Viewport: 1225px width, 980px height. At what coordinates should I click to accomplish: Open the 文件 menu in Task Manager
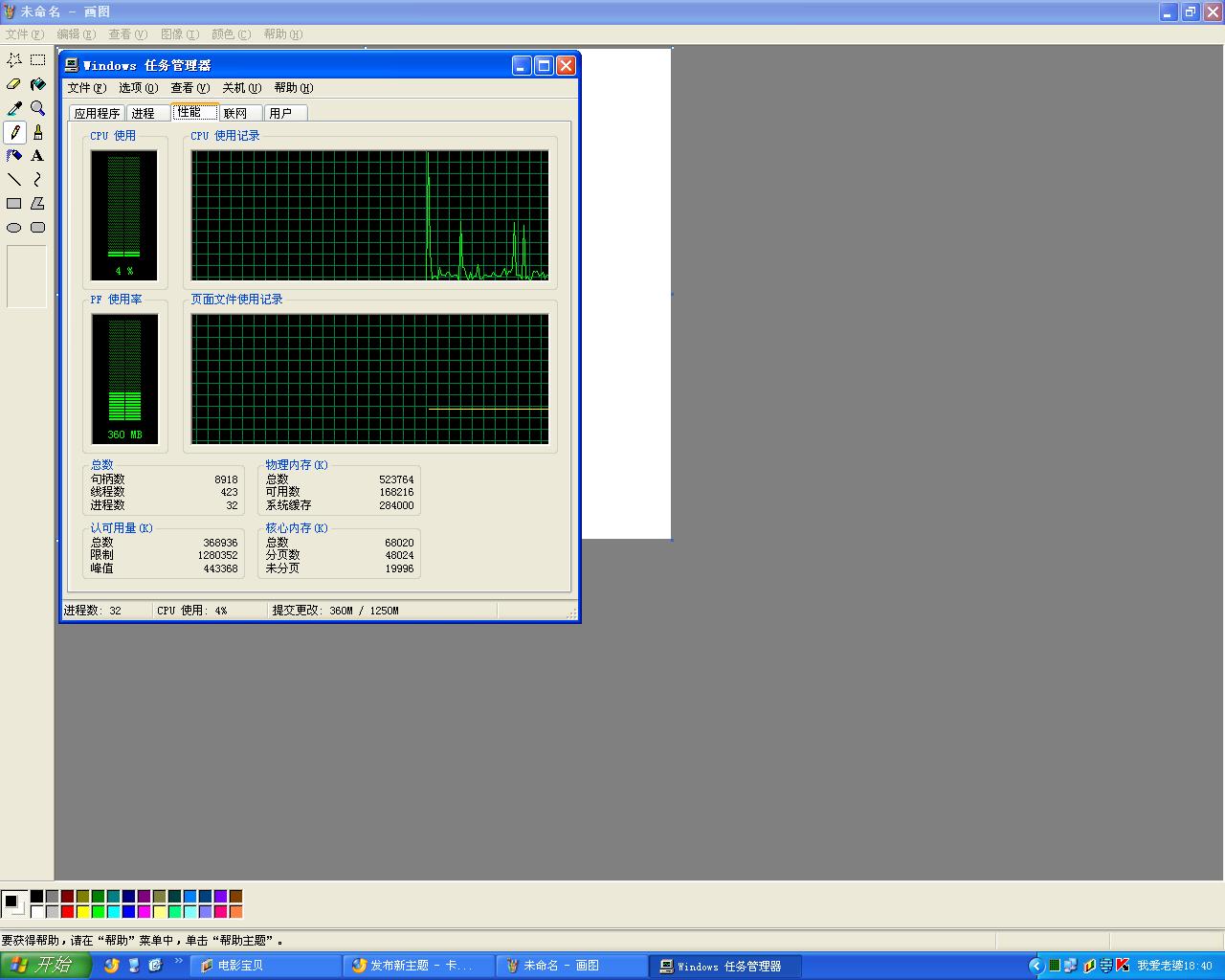pos(87,88)
